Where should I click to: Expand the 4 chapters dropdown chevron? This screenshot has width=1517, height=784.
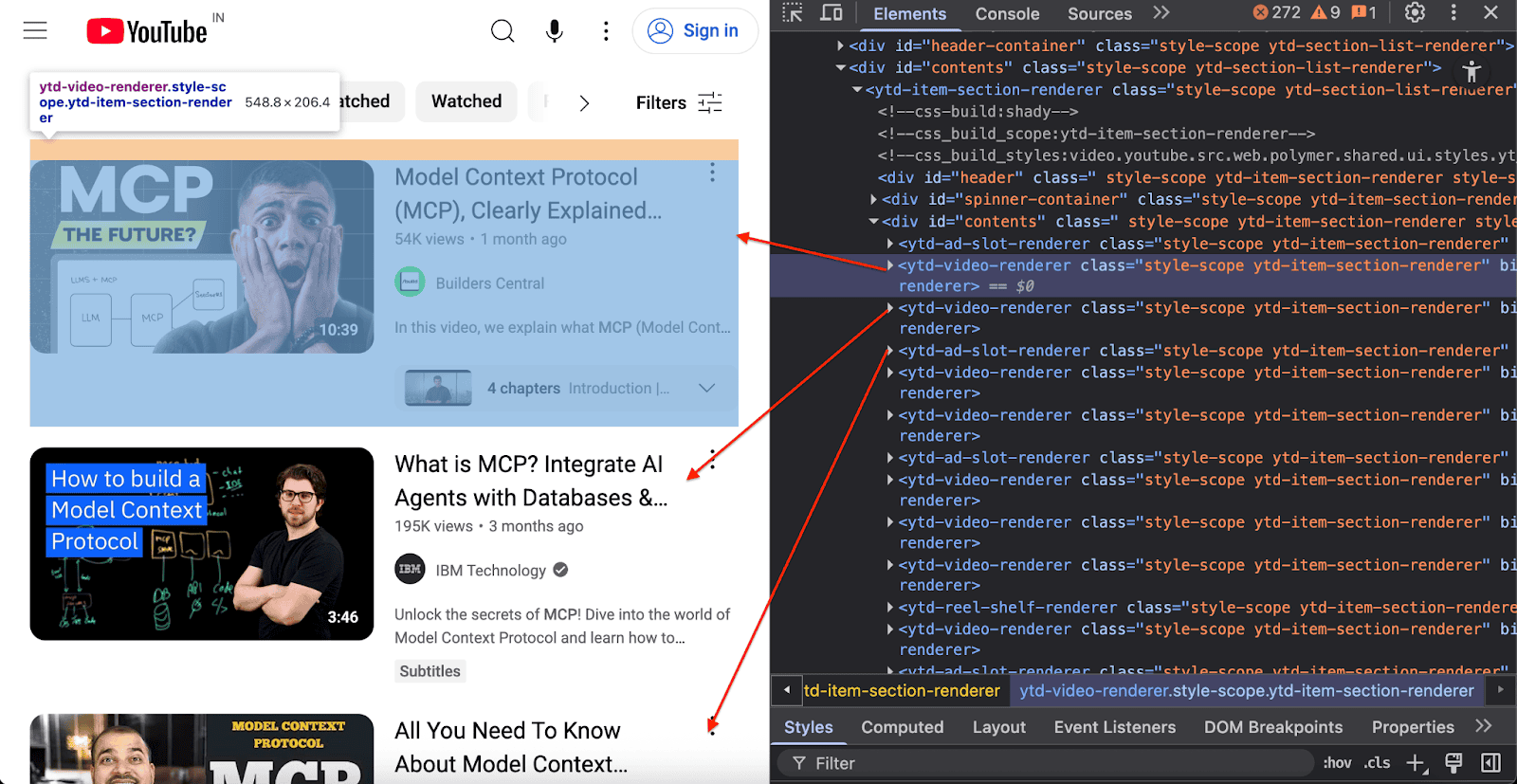pyautogui.click(x=706, y=389)
